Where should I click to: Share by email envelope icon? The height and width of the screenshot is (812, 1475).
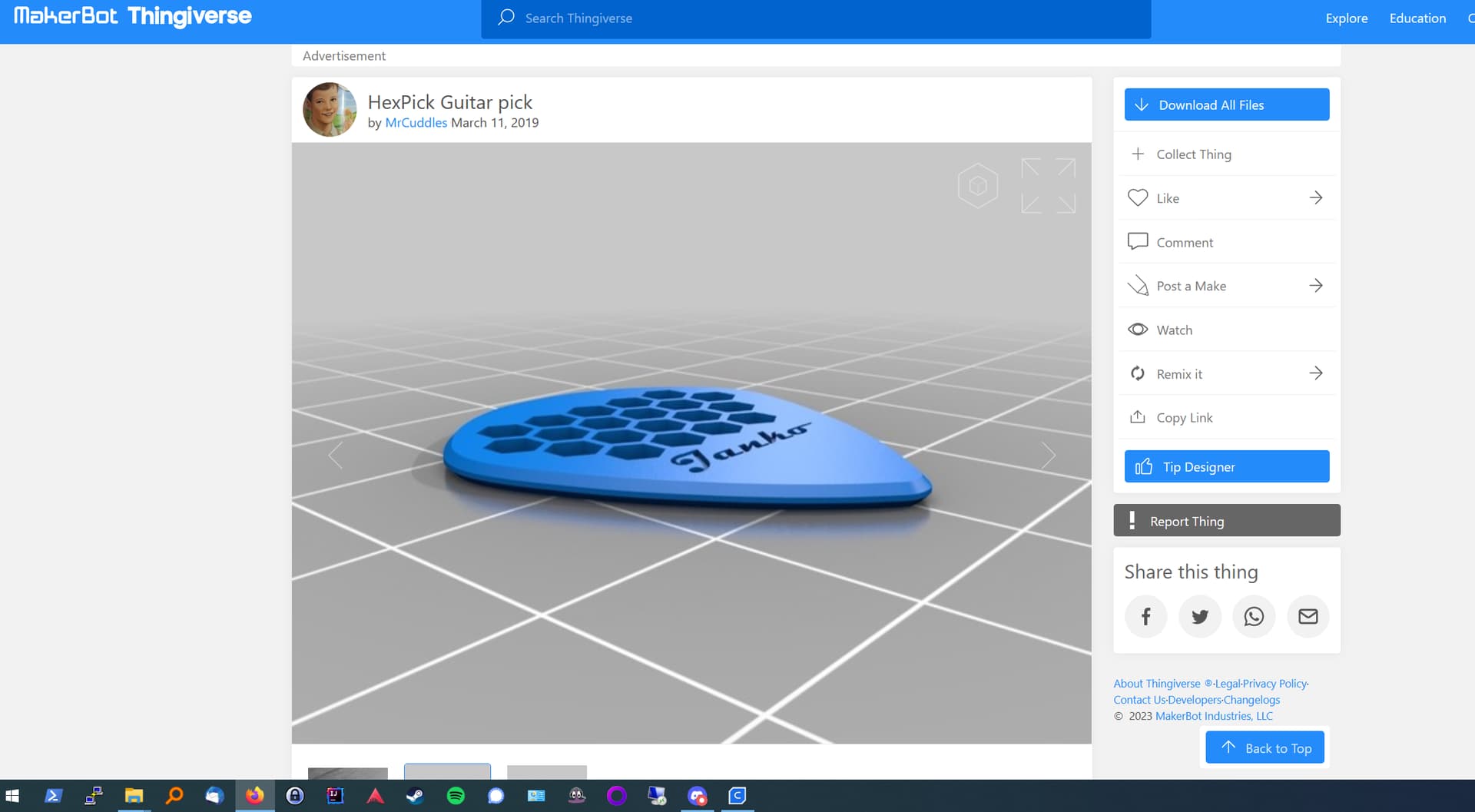click(1308, 616)
